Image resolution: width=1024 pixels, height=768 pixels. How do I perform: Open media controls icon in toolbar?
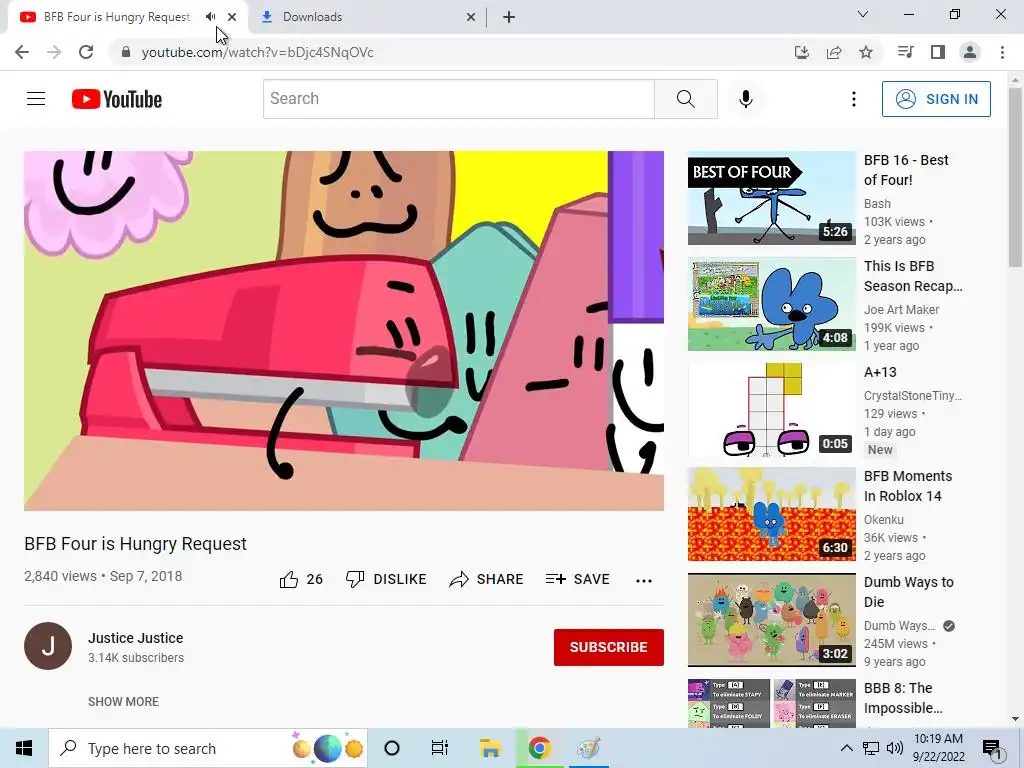906,52
